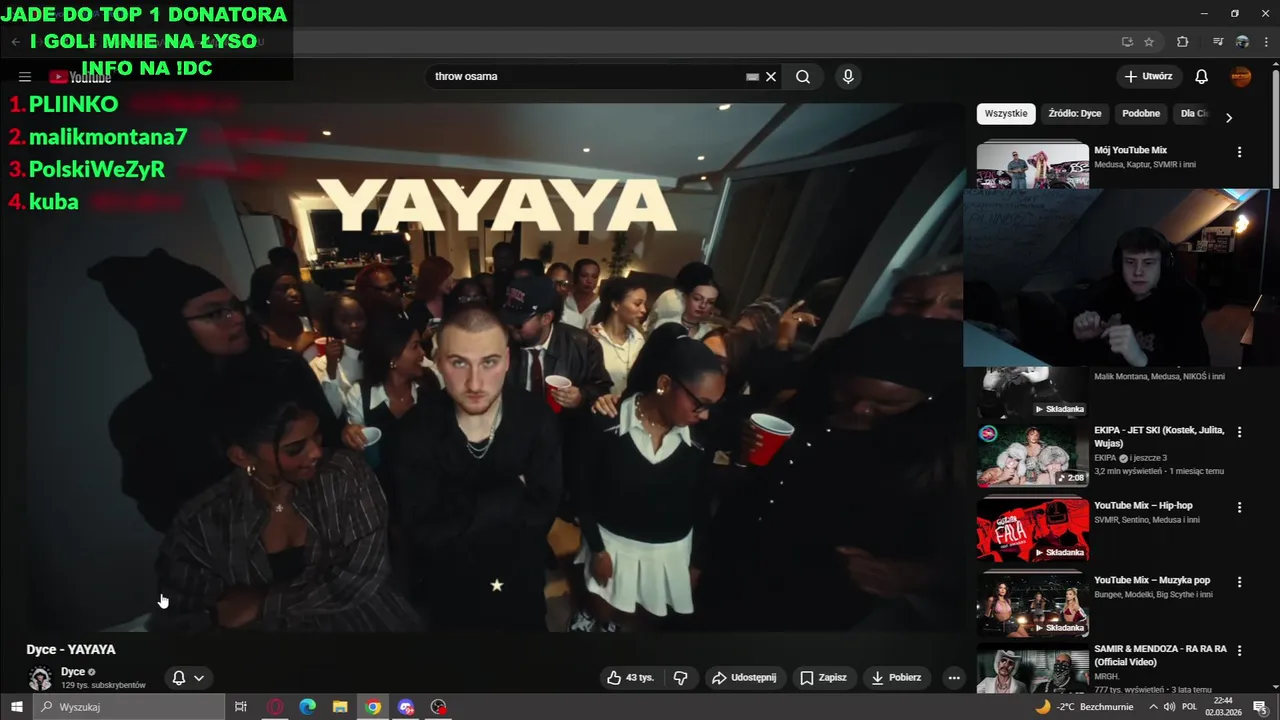
Task: Click the Dyce - YAYAYA video title
Action: point(71,649)
